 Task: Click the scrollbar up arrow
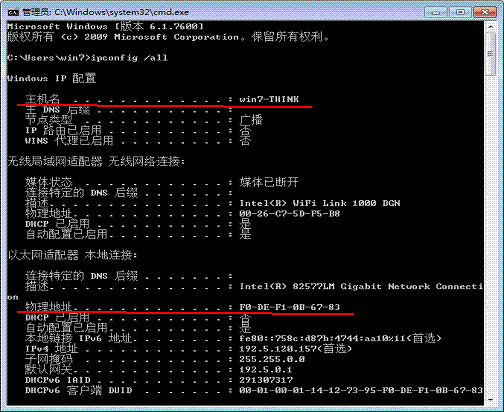(x=491, y=26)
